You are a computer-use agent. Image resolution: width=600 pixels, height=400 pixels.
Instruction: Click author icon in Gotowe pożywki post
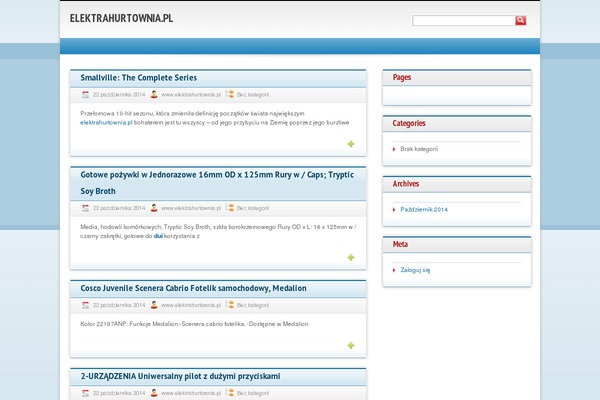[154, 208]
